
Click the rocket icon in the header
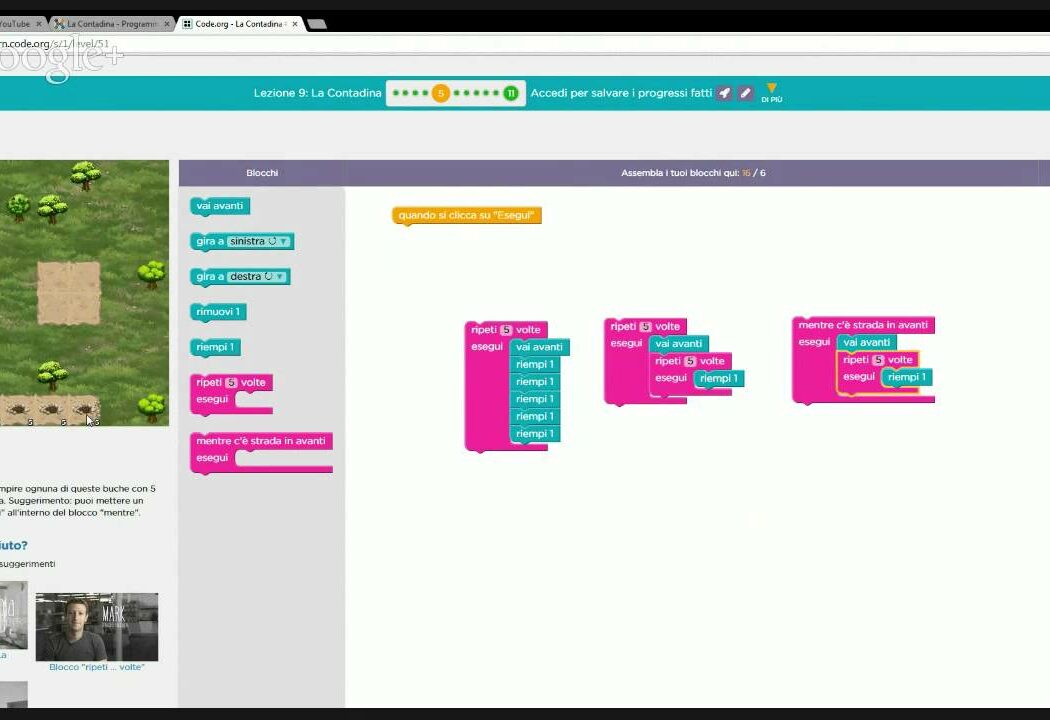[x=725, y=93]
